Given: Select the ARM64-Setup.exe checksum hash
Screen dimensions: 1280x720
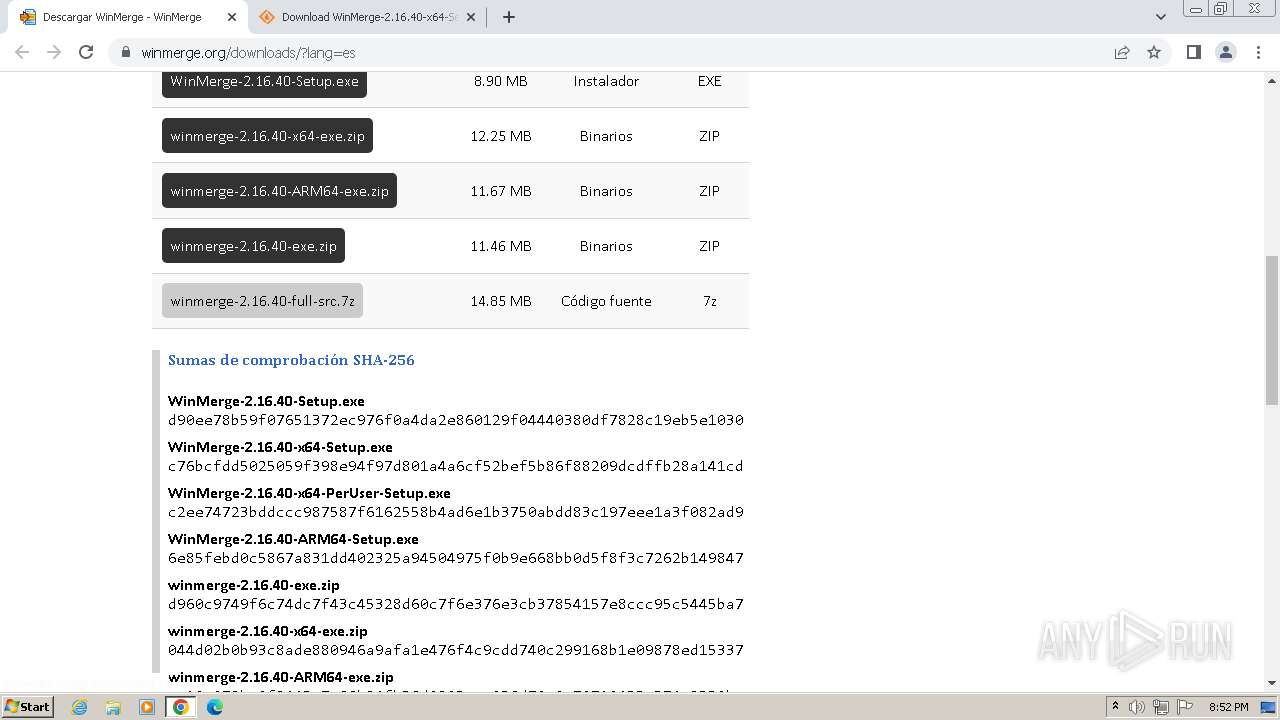Looking at the screenshot, I should tap(456, 558).
